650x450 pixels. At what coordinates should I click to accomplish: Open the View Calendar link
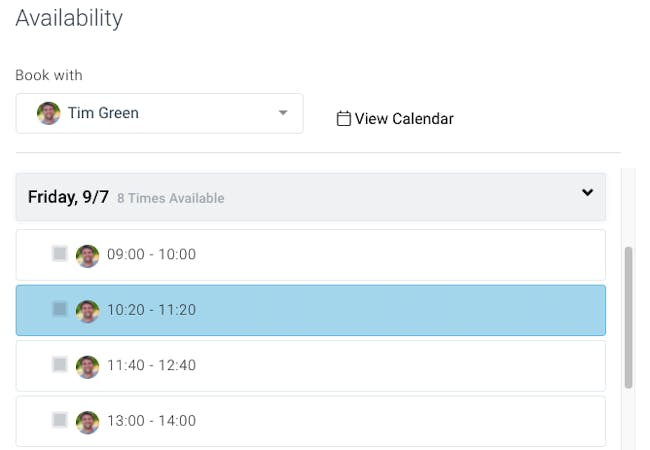coord(404,119)
